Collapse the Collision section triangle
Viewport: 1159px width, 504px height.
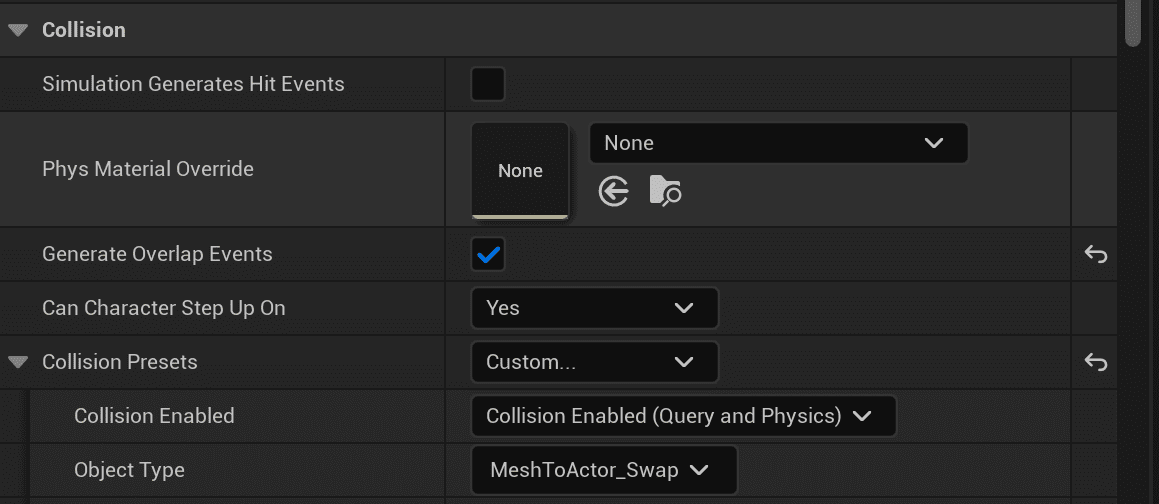coord(18,30)
